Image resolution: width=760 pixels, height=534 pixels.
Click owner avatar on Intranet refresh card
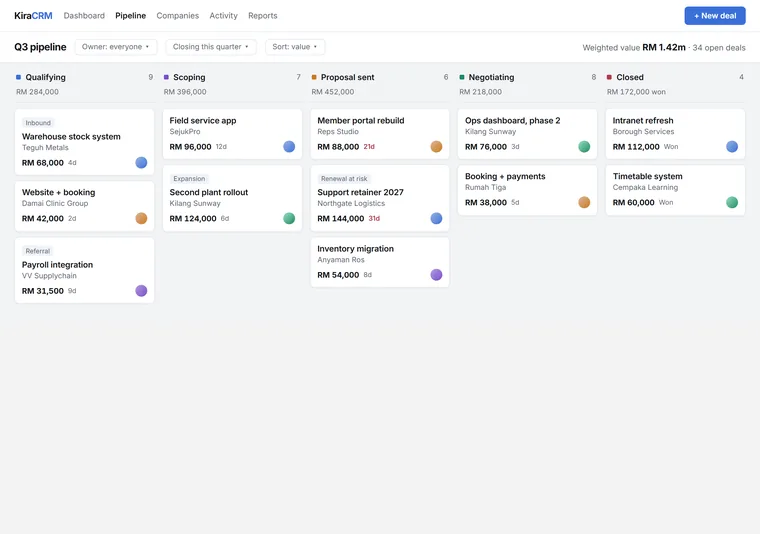tap(732, 146)
